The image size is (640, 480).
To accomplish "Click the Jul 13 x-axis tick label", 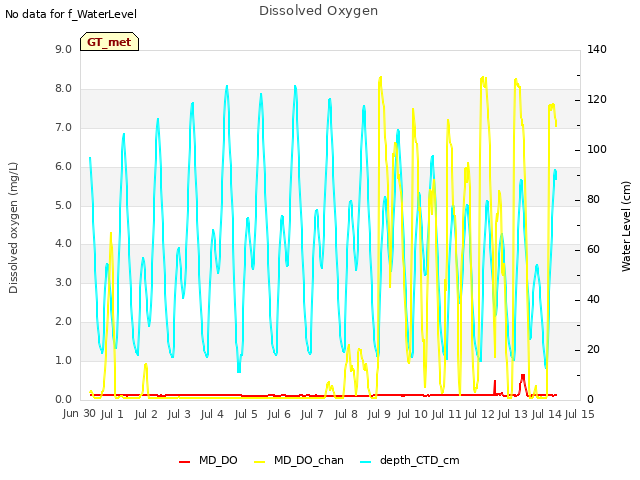I will 513,414.
